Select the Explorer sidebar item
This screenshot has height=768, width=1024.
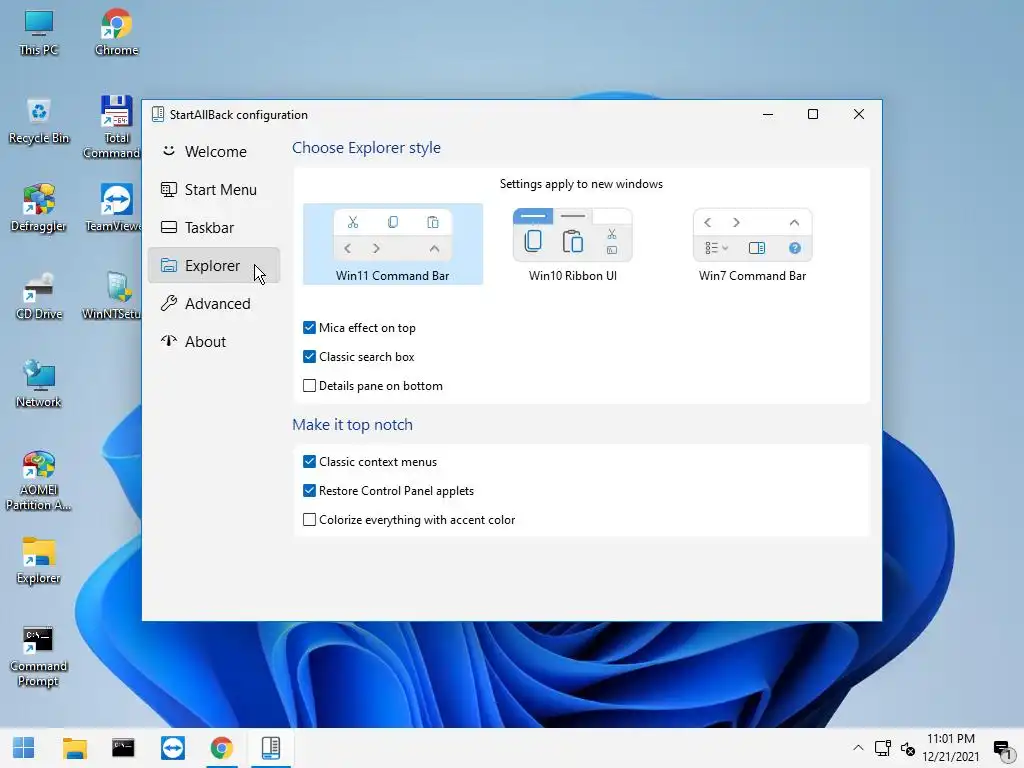214,265
